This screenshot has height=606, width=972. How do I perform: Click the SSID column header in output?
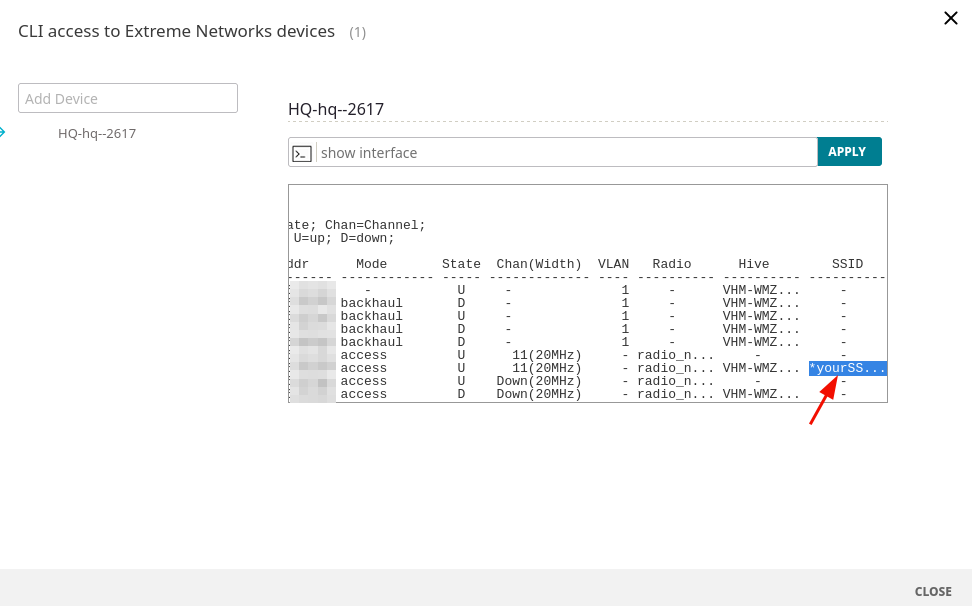847,264
